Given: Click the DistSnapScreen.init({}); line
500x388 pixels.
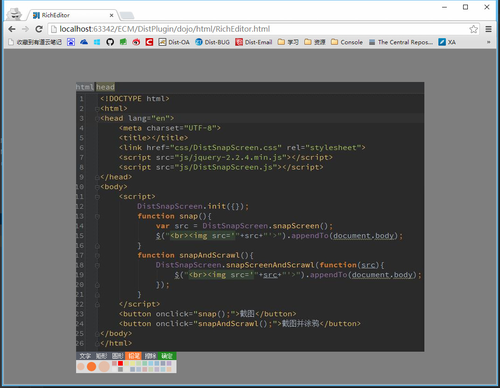Looking at the screenshot, I should coord(193,206).
